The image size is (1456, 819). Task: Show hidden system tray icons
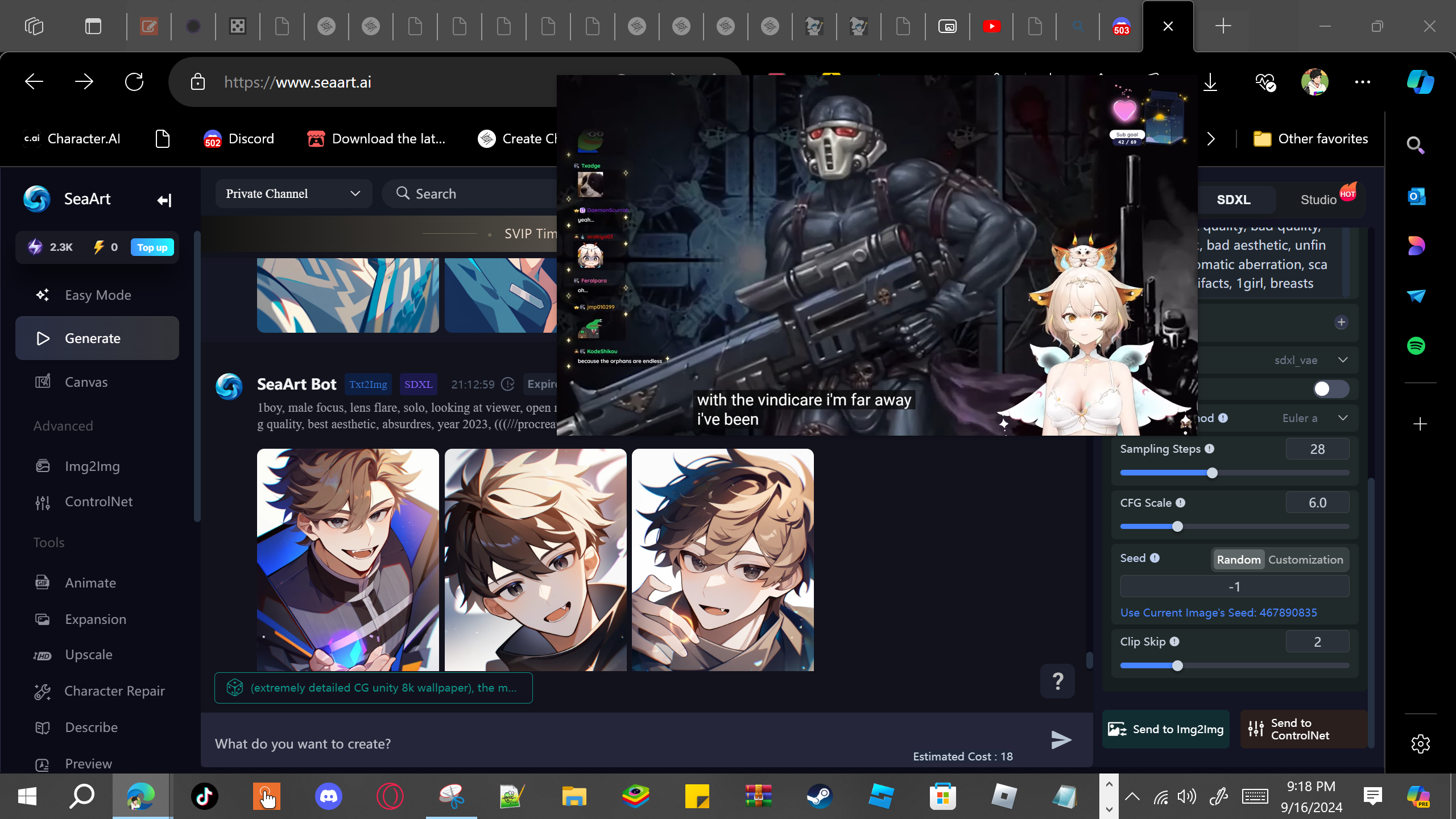click(x=1132, y=796)
